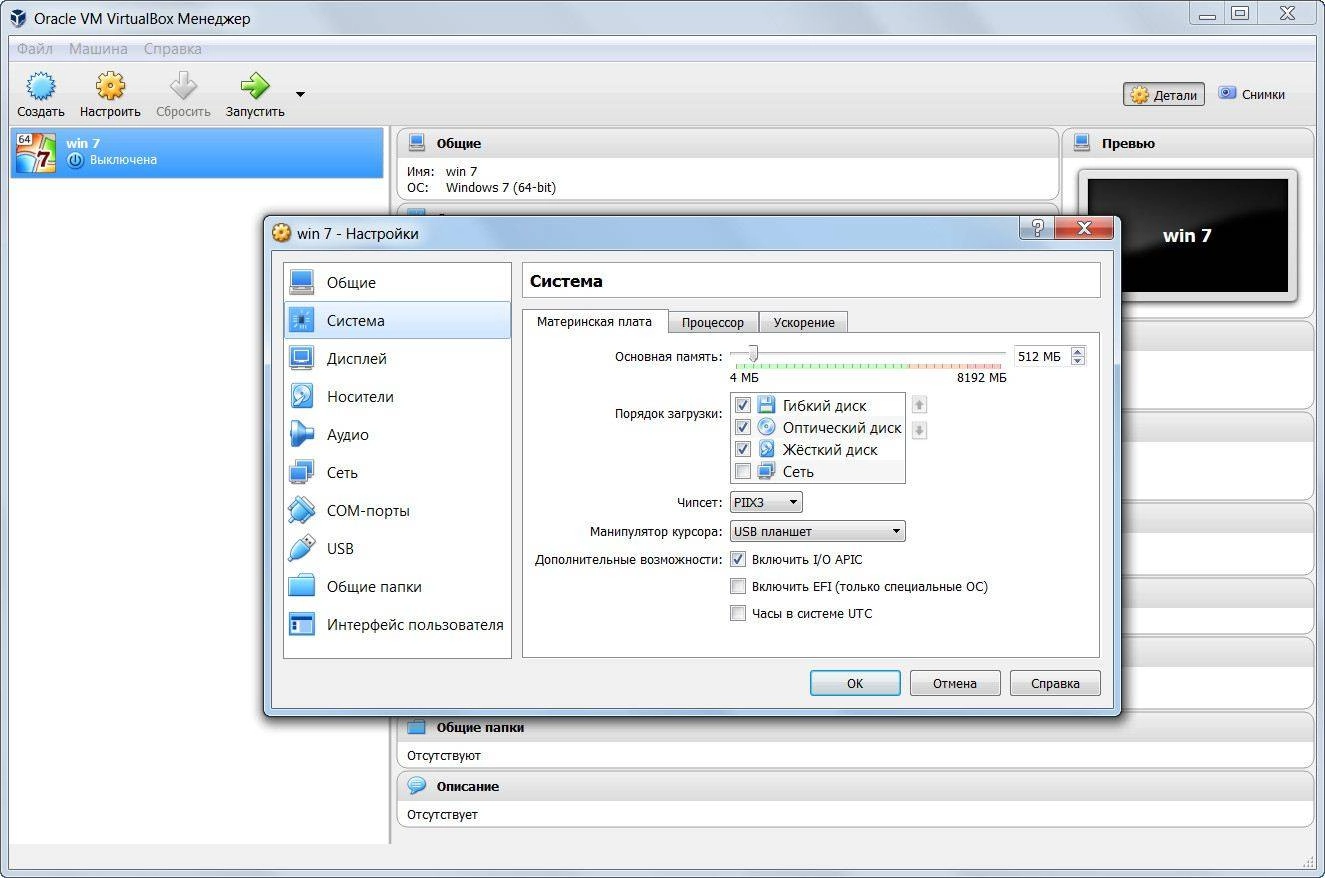1325x878 pixels.
Task: Open COM-порты settings category
Action: click(397, 511)
